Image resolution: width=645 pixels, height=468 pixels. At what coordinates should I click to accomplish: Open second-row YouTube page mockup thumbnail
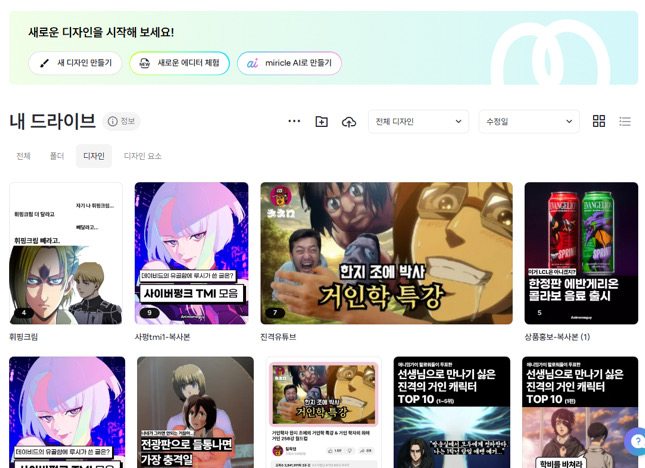tap(324, 412)
